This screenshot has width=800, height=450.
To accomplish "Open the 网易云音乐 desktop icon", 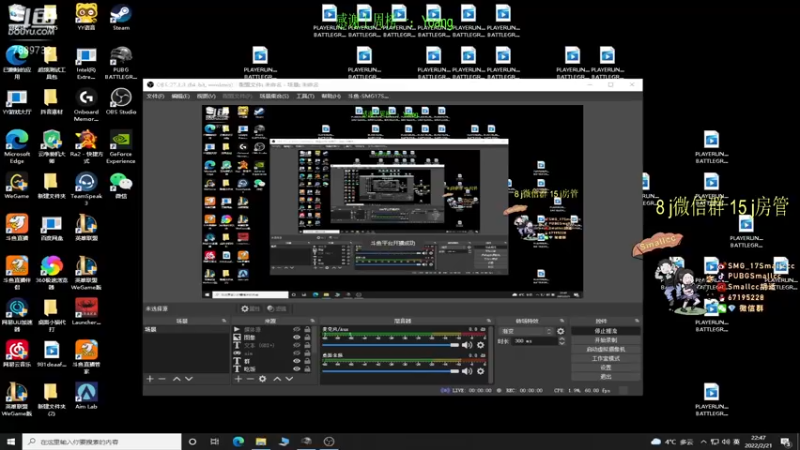I will click(x=17, y=354).
